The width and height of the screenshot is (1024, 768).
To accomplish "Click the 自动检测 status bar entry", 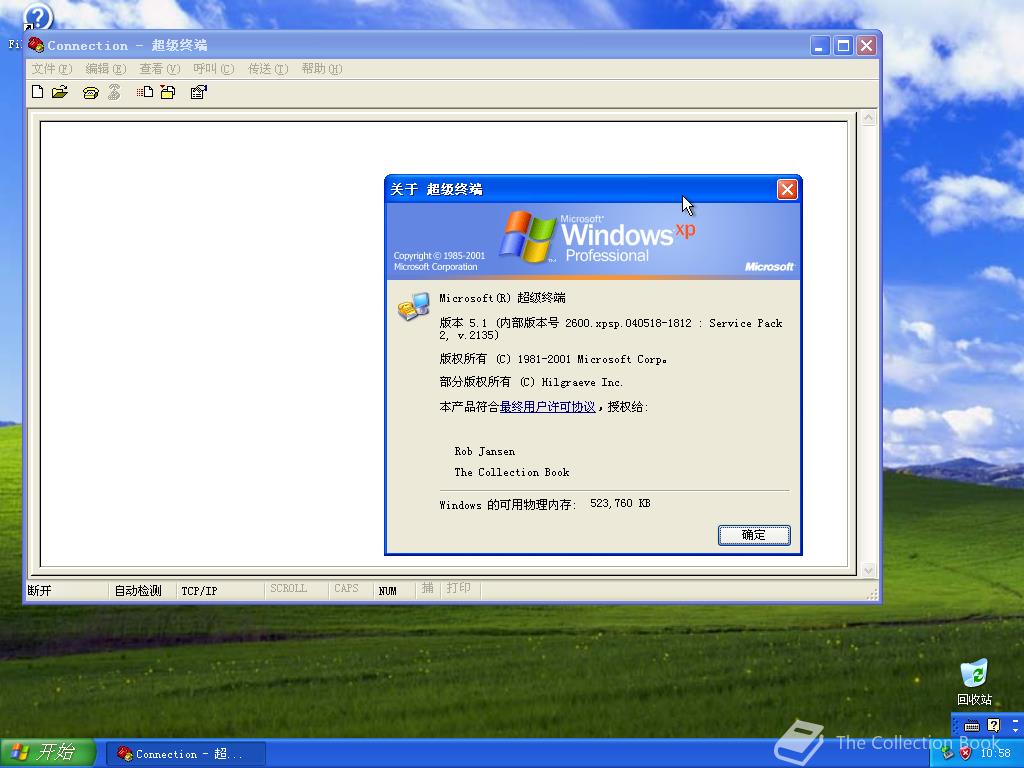I will pos(138,590).
